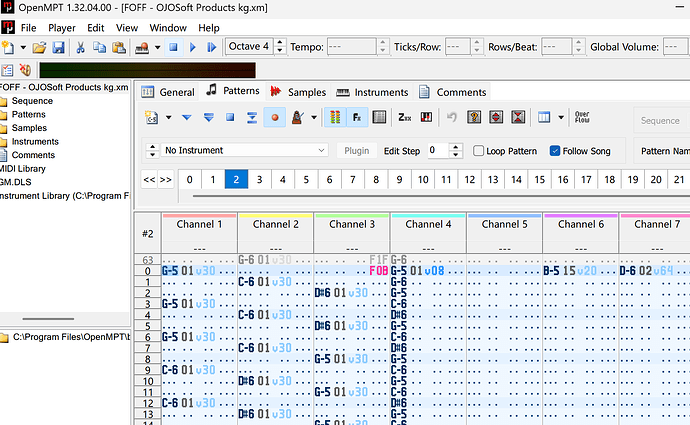The width and height of the screenshot is (690, 425).
Task: Click the chord editor piano icon
Action: 426,117
